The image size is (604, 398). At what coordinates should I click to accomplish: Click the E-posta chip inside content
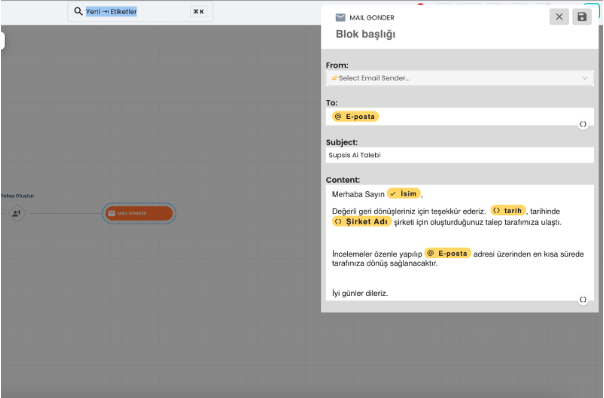tap(448, 253)
